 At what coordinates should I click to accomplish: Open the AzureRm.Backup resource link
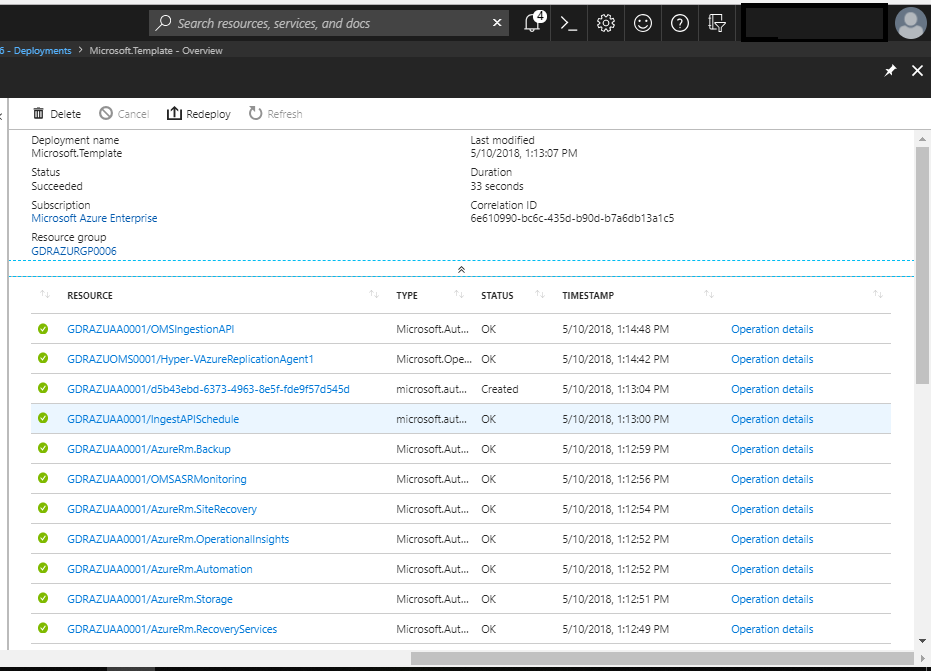tap(149, 449)
